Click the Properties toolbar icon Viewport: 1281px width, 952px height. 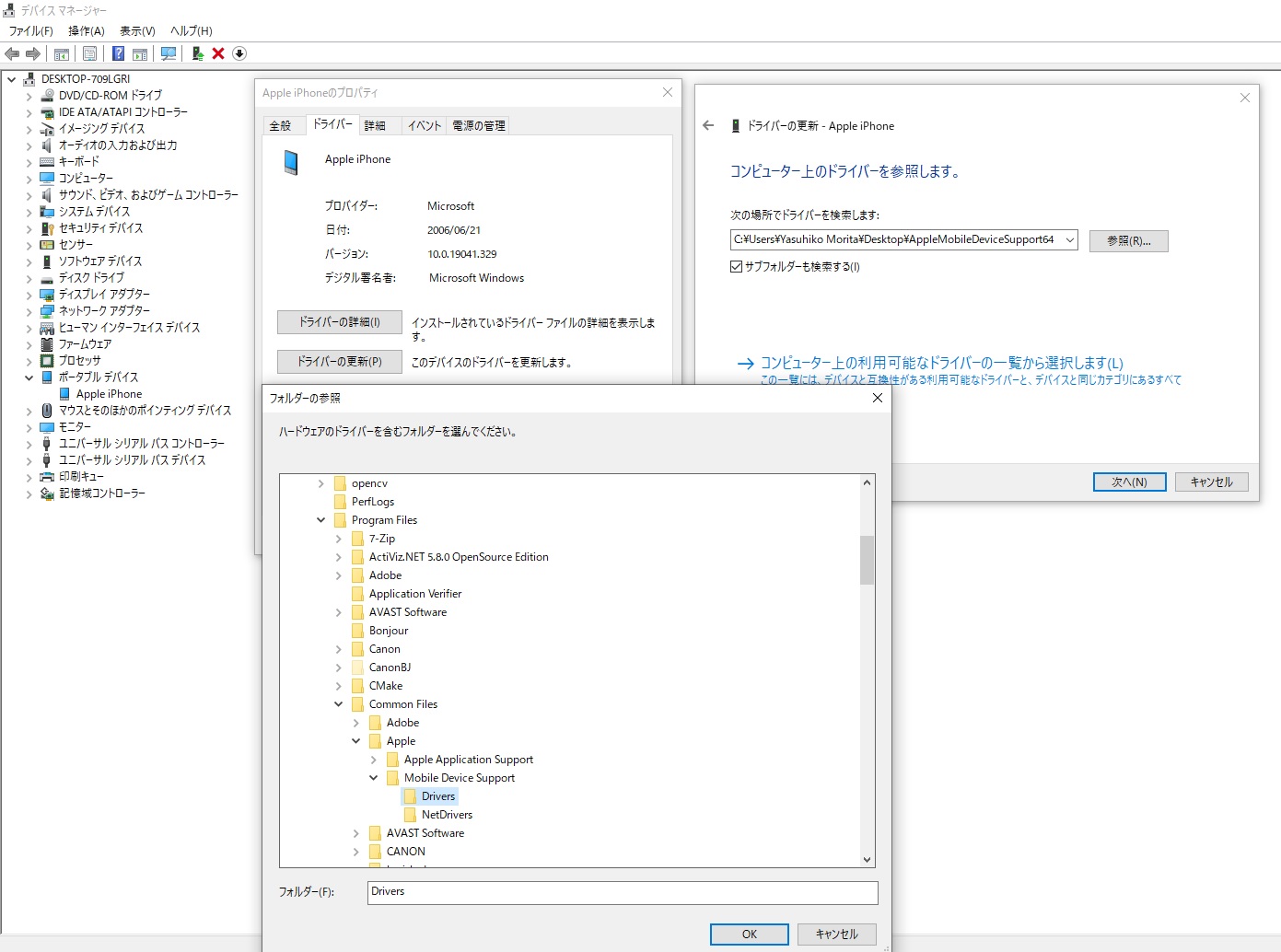[x=89, y=53]
